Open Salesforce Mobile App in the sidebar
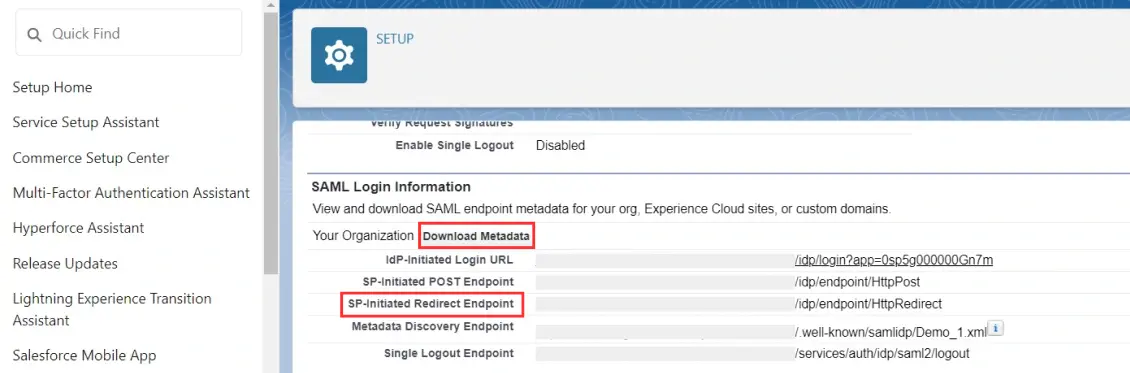Image resolution: width=1130 pixels, height=373 pixels. coord(84,355)
